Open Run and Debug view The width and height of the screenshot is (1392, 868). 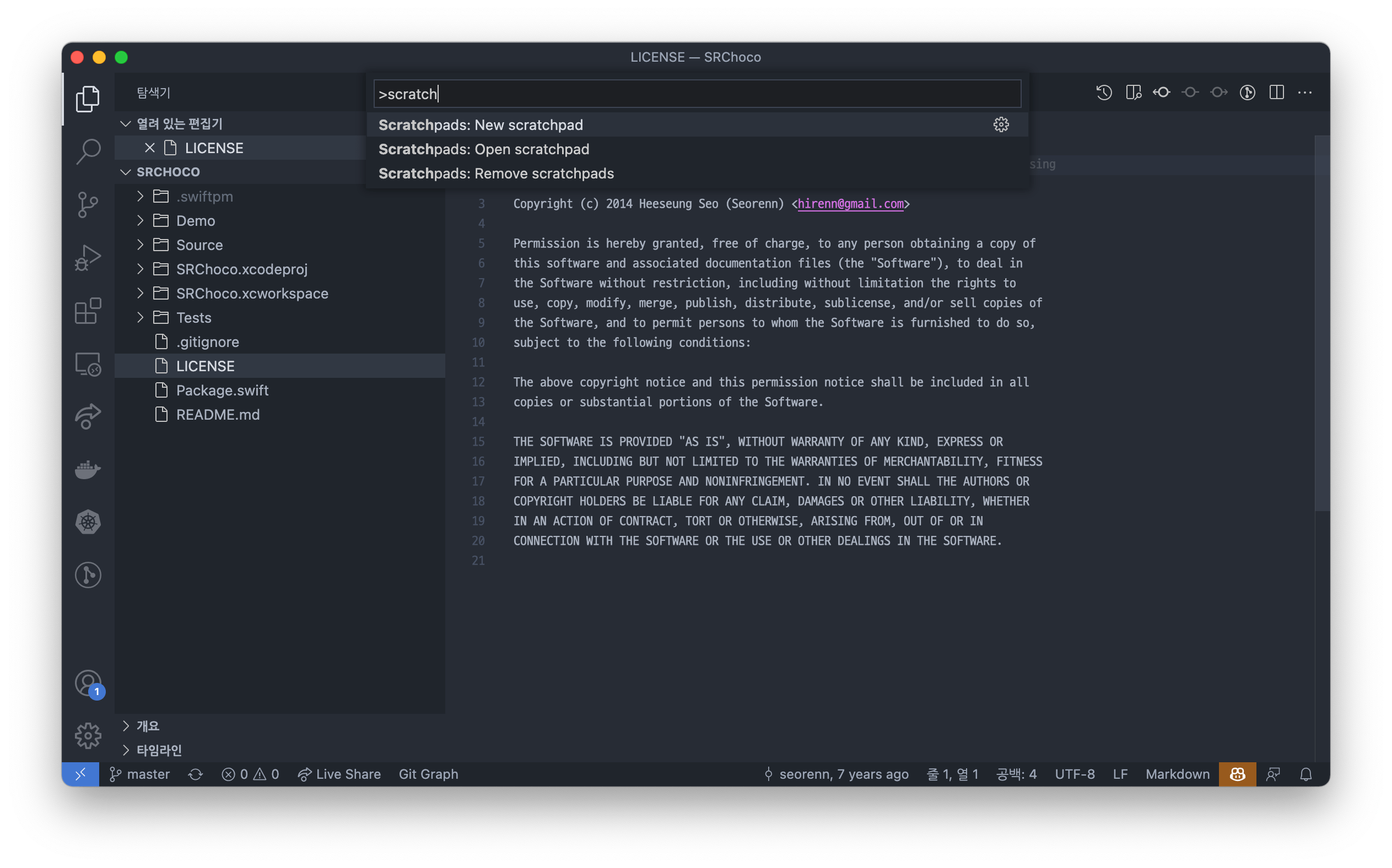[88, 258]
